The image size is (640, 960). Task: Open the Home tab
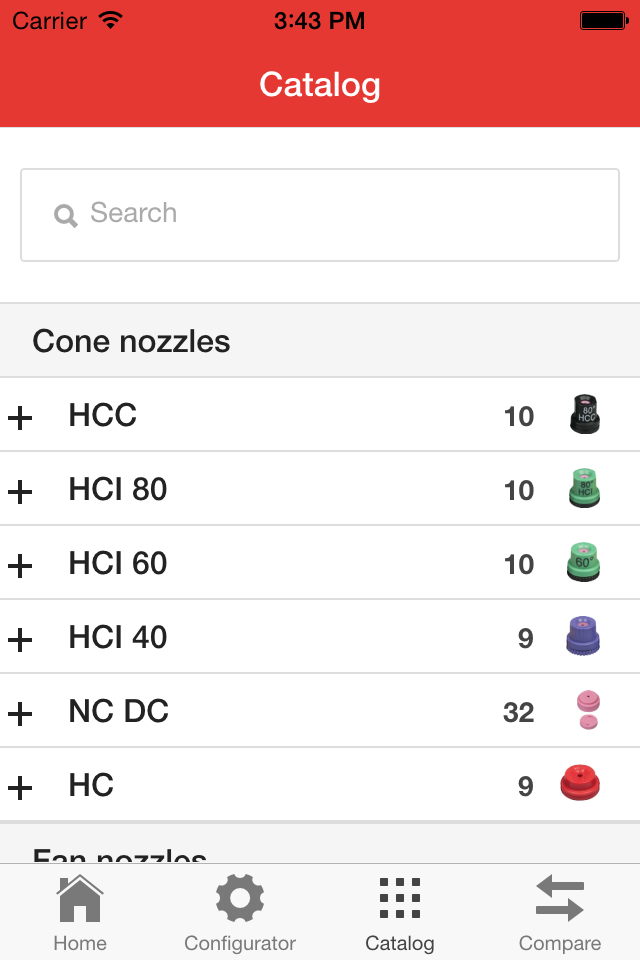[80, 912]
